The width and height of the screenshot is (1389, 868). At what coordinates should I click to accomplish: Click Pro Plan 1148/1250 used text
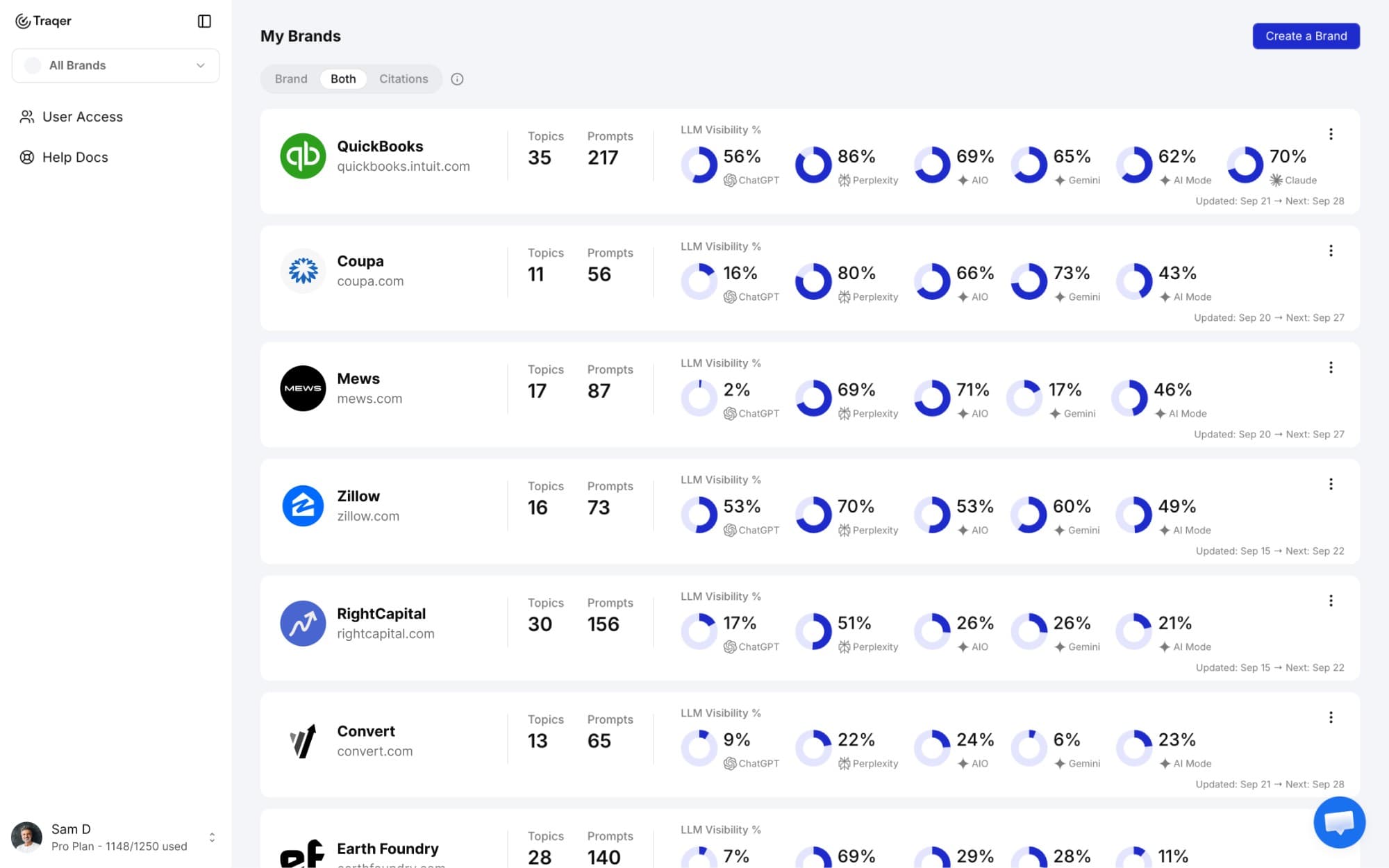pyautogui.click(x=119, y=846)
